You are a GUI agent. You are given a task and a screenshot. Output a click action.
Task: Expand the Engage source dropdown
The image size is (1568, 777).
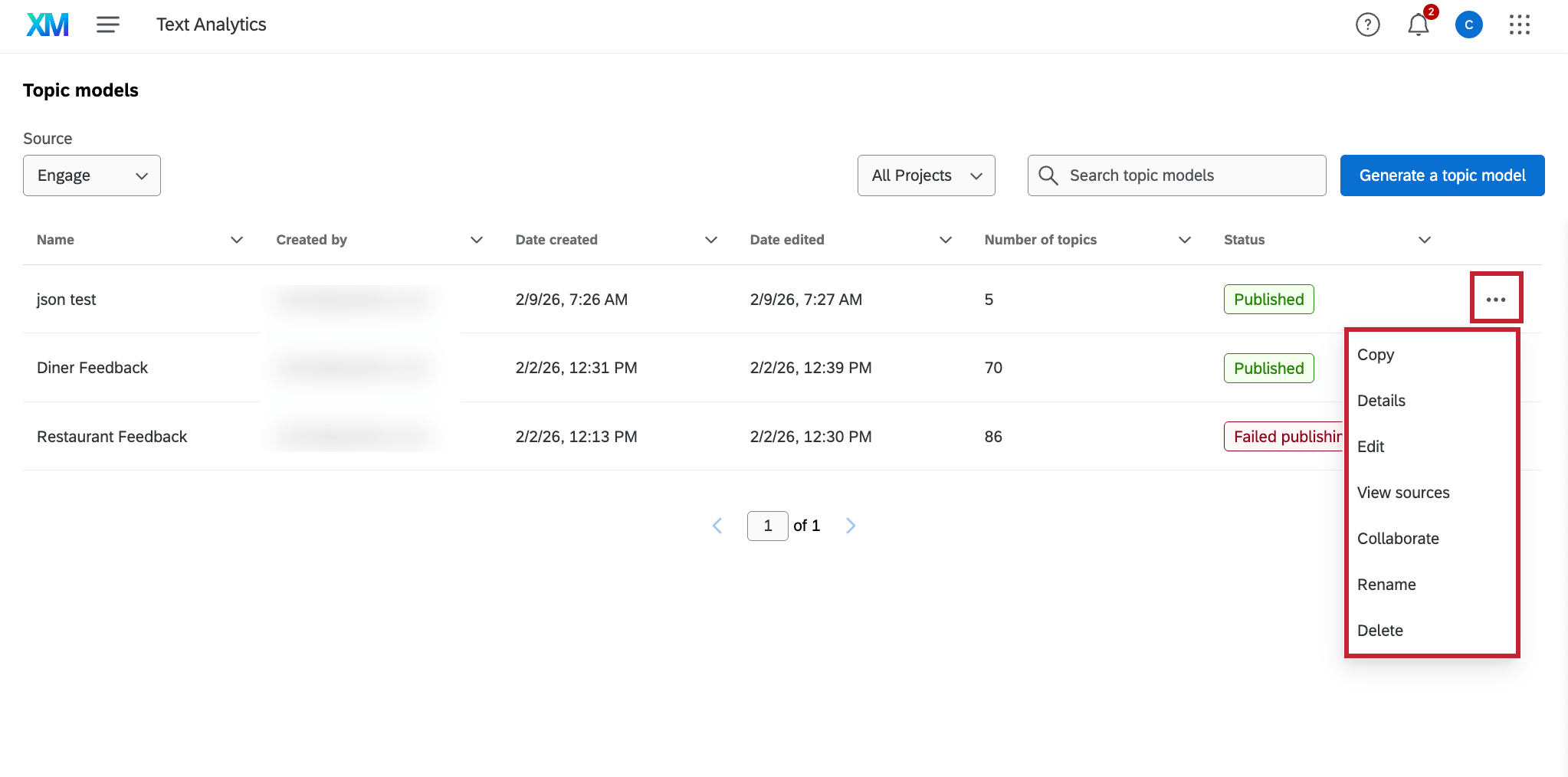[x=92, y=175]
